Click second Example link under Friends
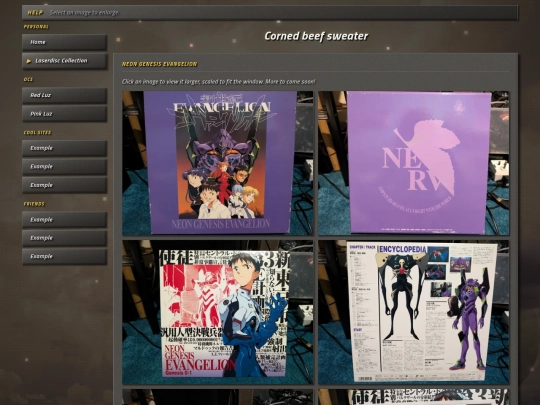This screenshot has height=405, width=540. pyautogui.click(x=64, y=238)
